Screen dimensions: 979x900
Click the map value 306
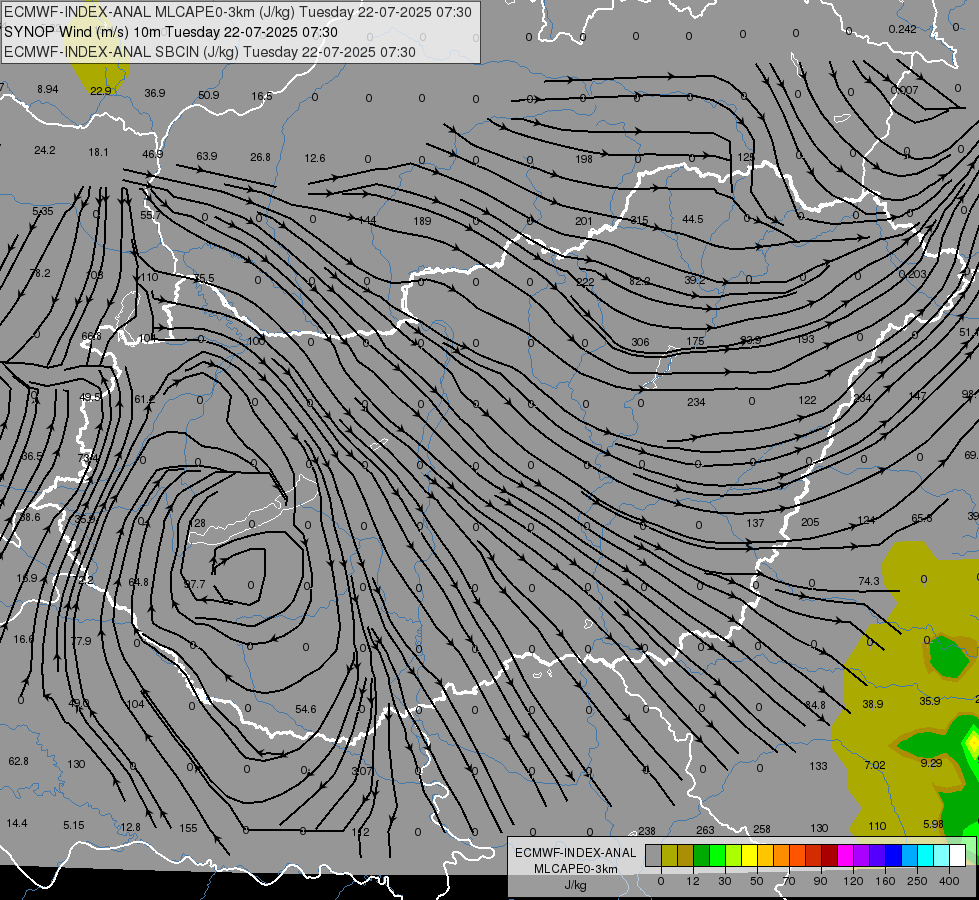click(640, 342)
